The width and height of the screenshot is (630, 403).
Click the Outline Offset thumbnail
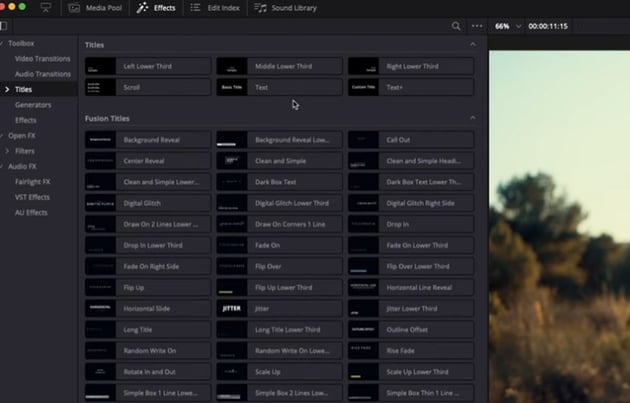click(363, 330)
